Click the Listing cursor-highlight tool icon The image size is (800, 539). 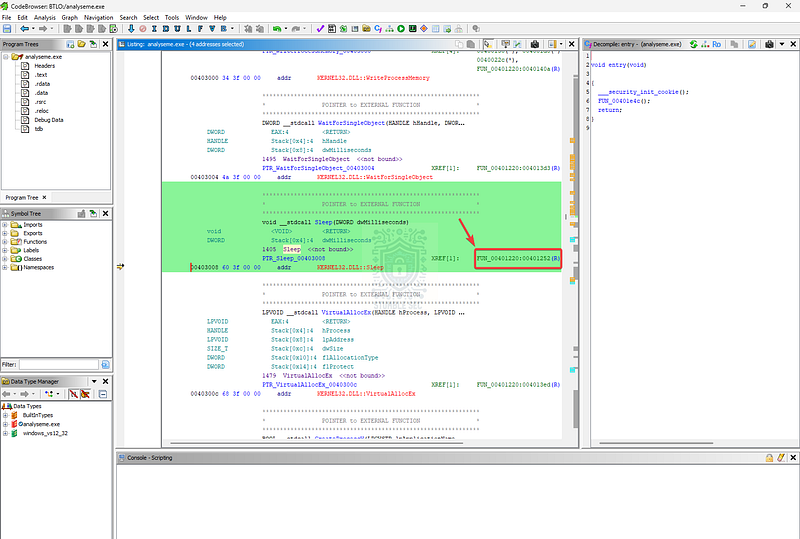[x=488, y=44]
